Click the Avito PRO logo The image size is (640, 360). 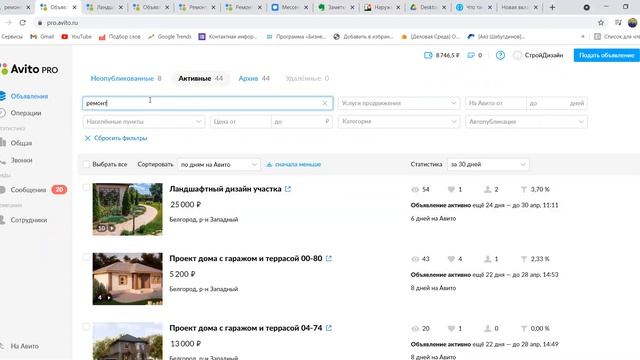tap(29, 69)
